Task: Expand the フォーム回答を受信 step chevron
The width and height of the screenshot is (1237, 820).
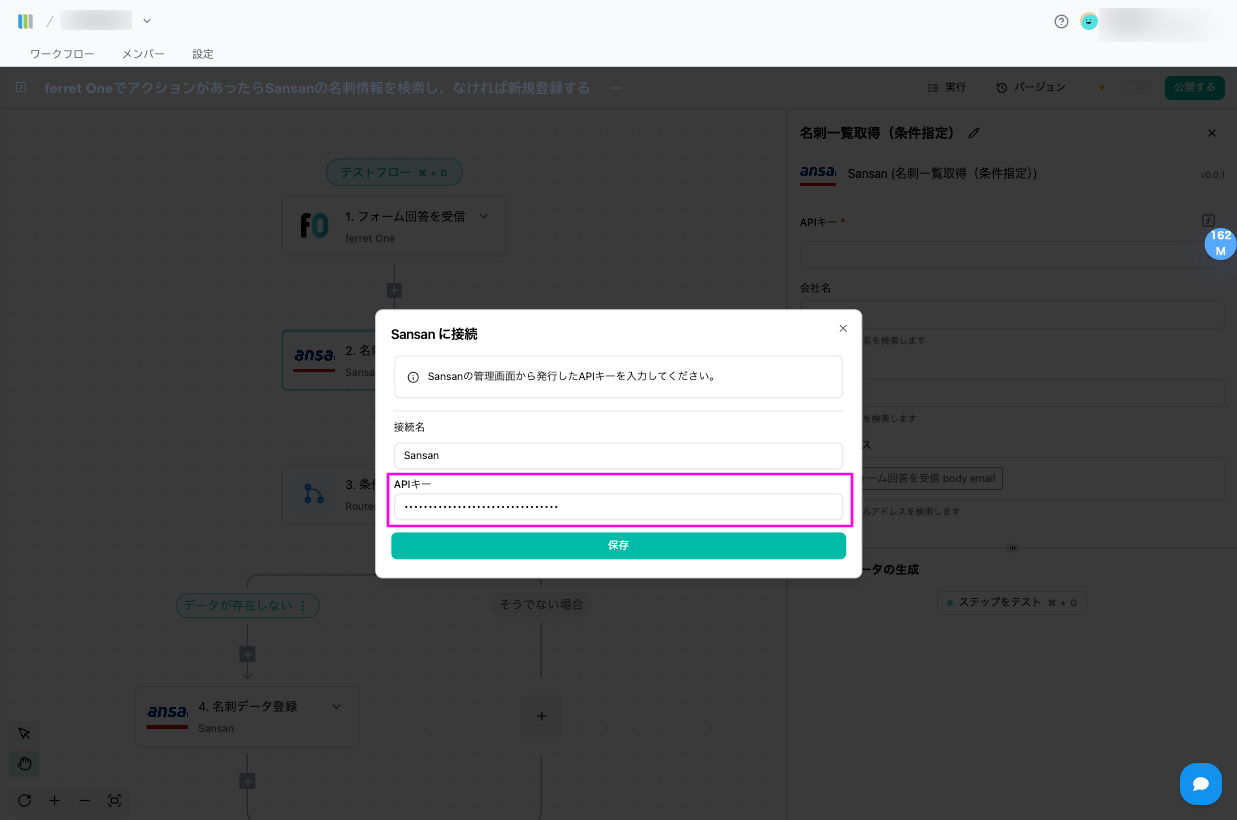Action: [x=484, y=216]
